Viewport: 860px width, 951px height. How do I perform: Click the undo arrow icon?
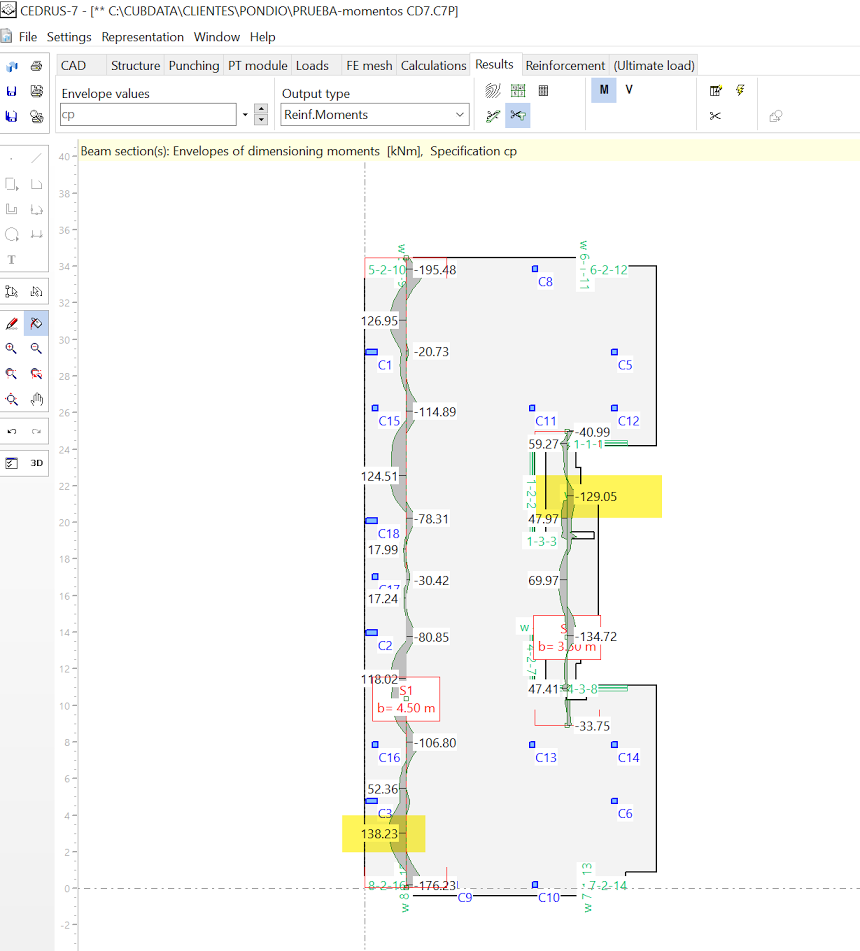[11, 431]
